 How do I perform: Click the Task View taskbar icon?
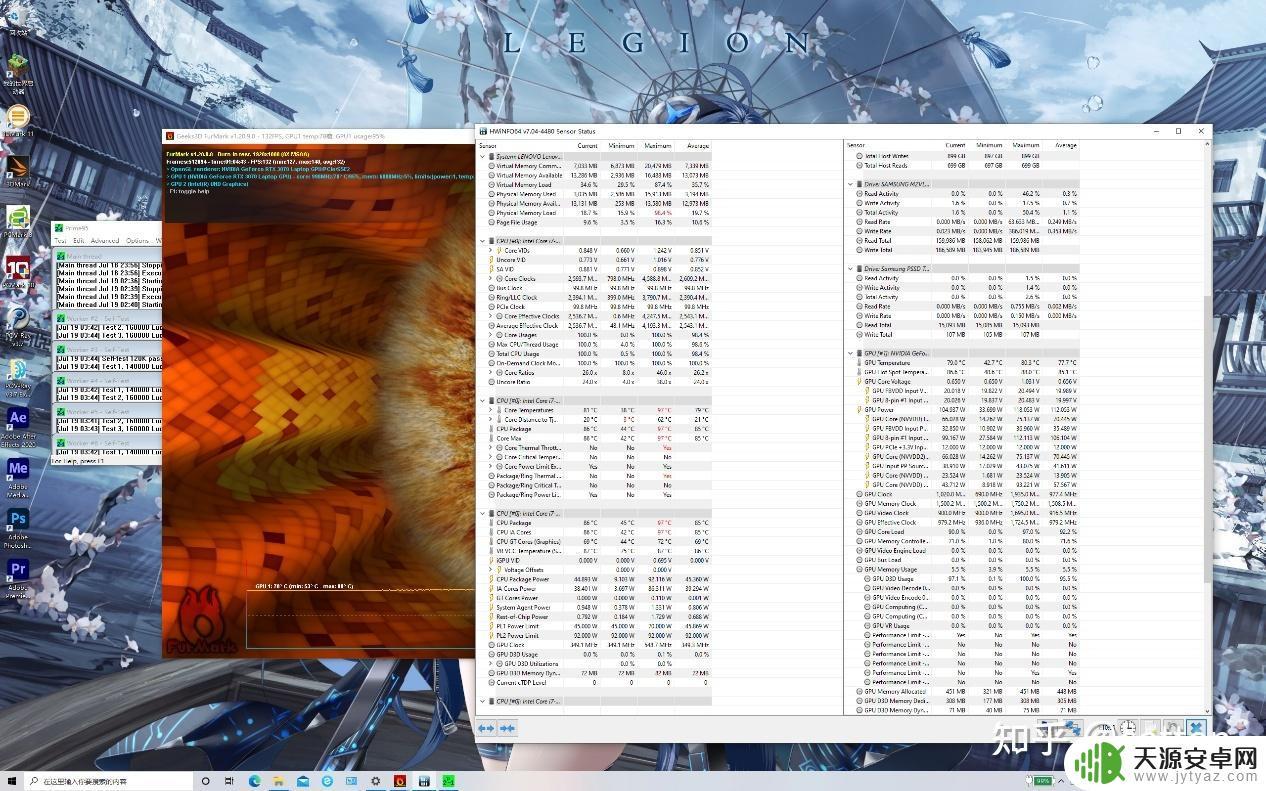tap(230, 780)
